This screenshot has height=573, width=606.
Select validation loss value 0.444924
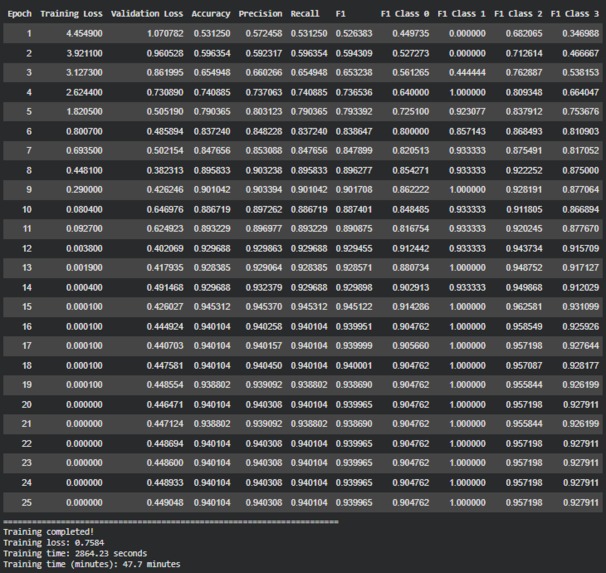tap(165, 326)
